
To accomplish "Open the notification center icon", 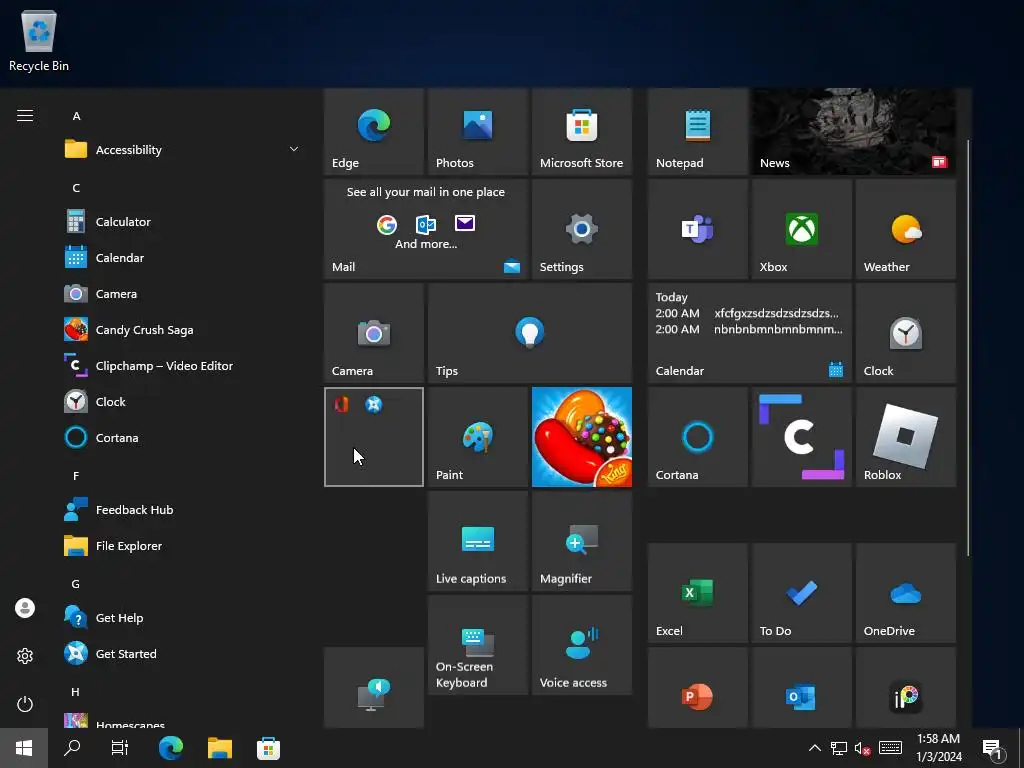I will 993,749.
